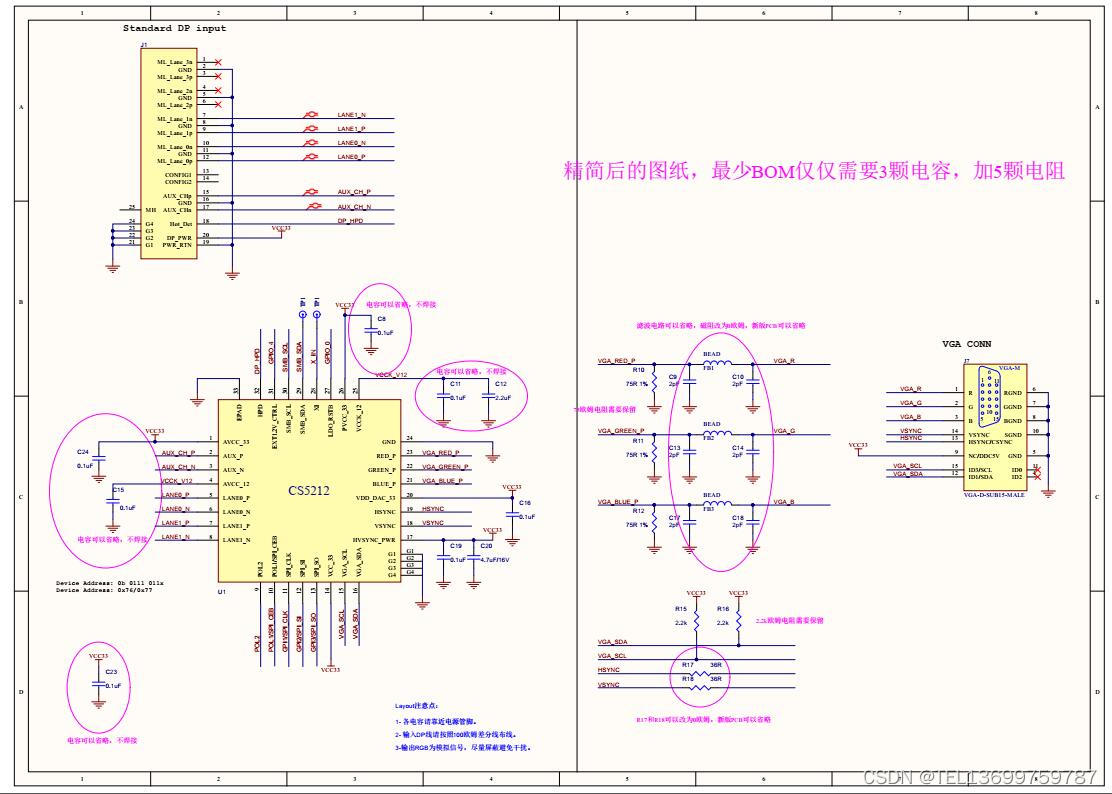Screen dimensions: 1112x794
Task: Select the large pink BOM headline text
Action: click(x=814, y=171)
